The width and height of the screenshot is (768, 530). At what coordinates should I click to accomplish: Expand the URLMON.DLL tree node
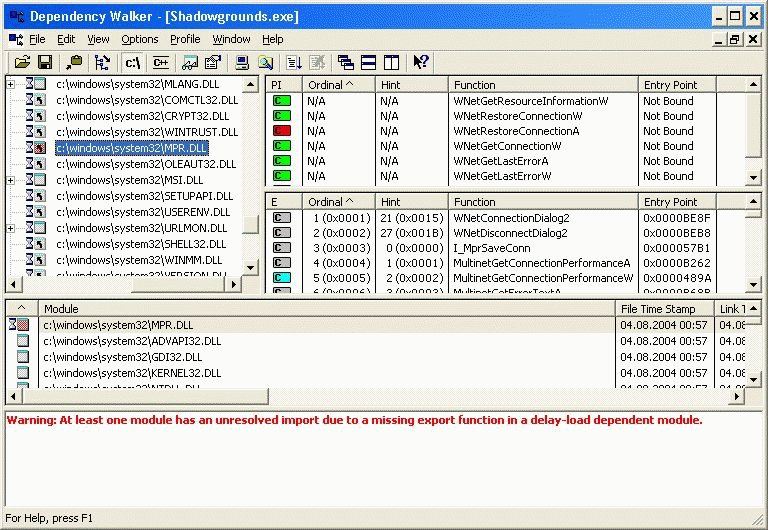10,228
